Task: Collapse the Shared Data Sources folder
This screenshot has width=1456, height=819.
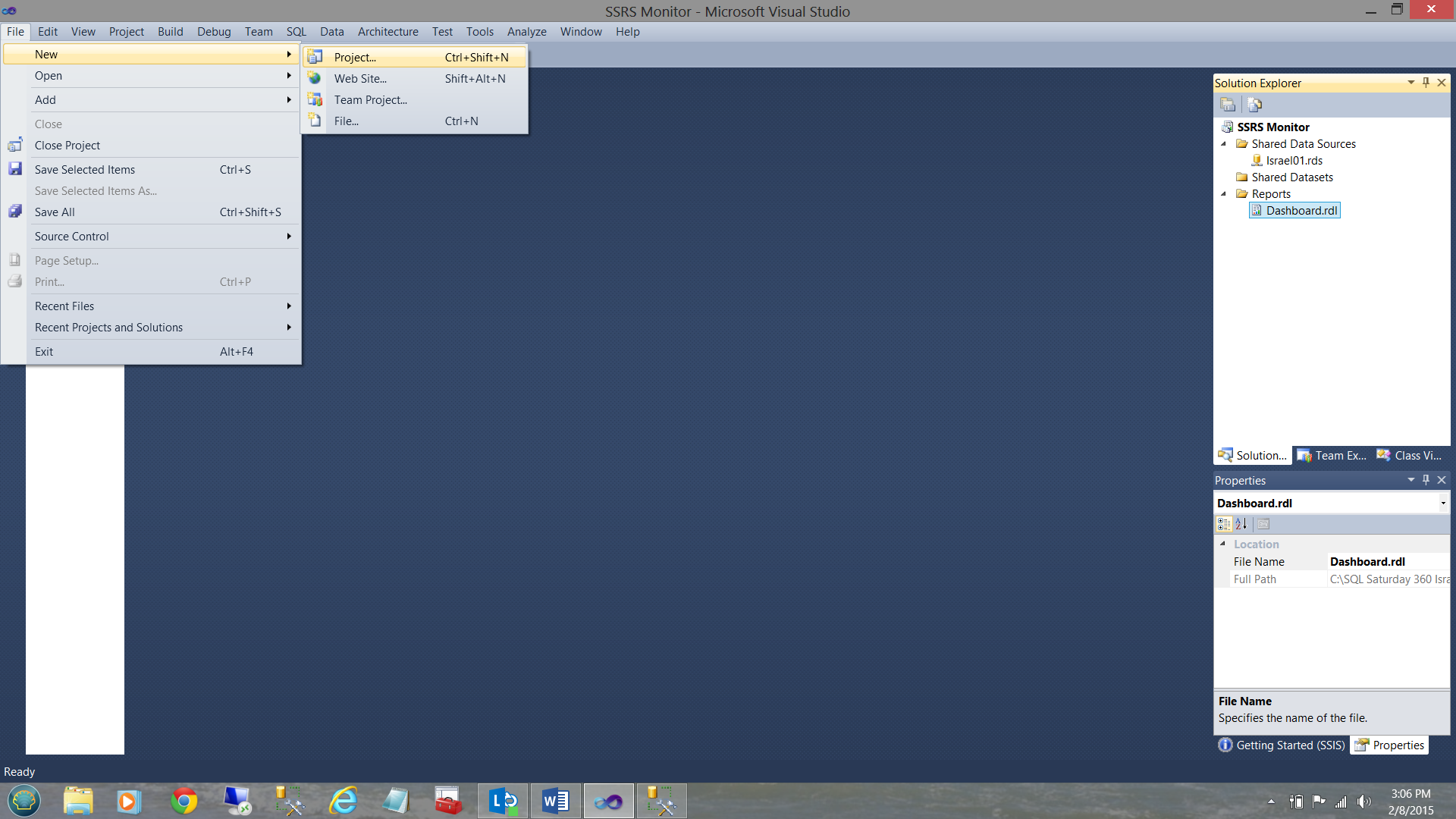Action: point(1223,144)
